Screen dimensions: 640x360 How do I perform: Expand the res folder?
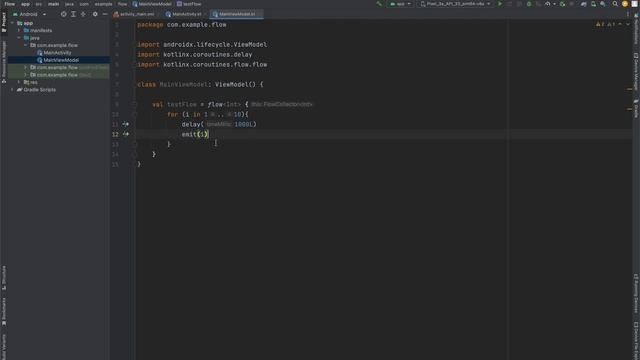[19, 82]
